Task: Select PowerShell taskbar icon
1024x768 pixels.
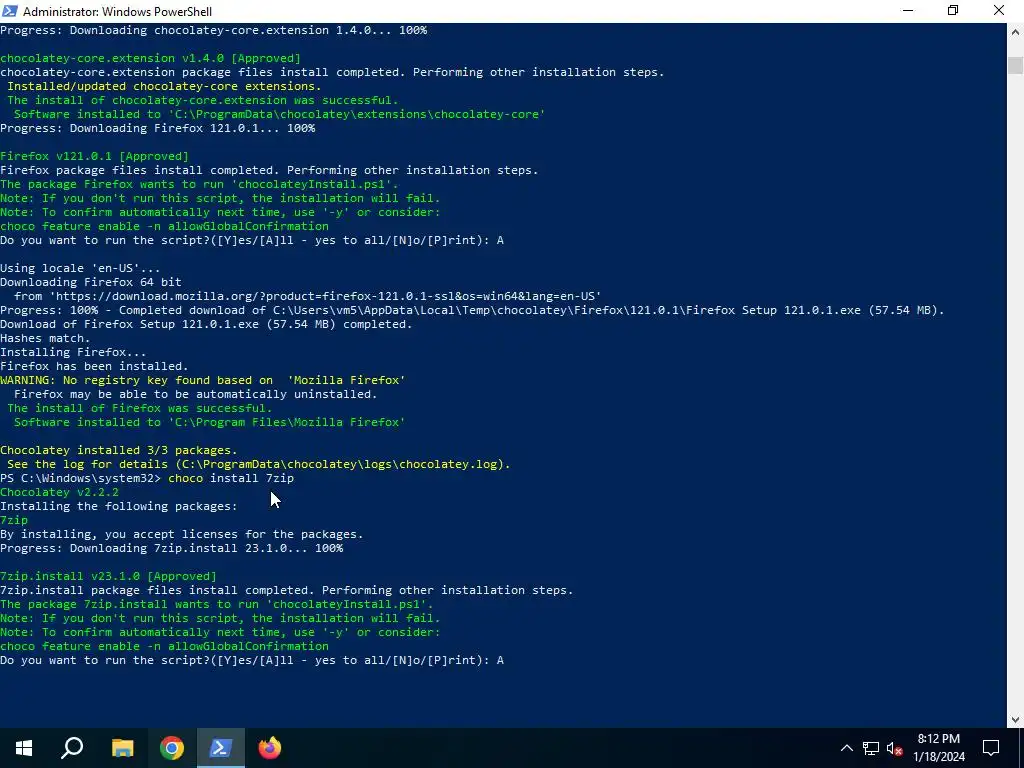Action: [x=221, y=748]
